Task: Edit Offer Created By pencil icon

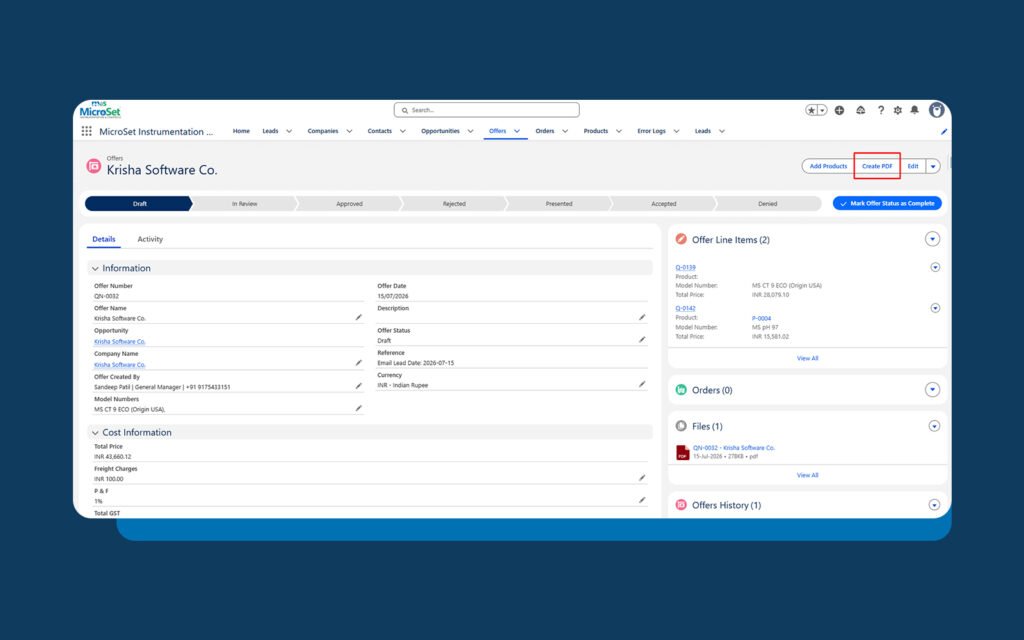Action: click(x=359, y=386)
